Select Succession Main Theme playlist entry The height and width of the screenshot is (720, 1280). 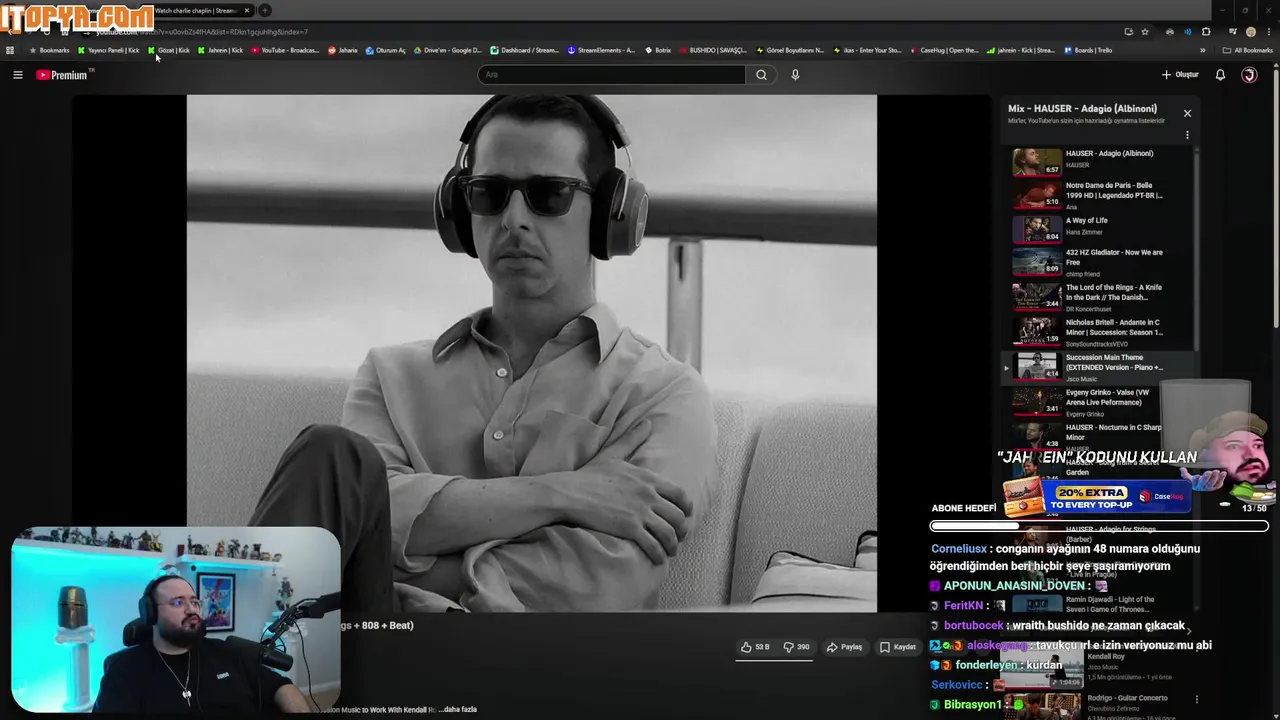click(1097, 367)
